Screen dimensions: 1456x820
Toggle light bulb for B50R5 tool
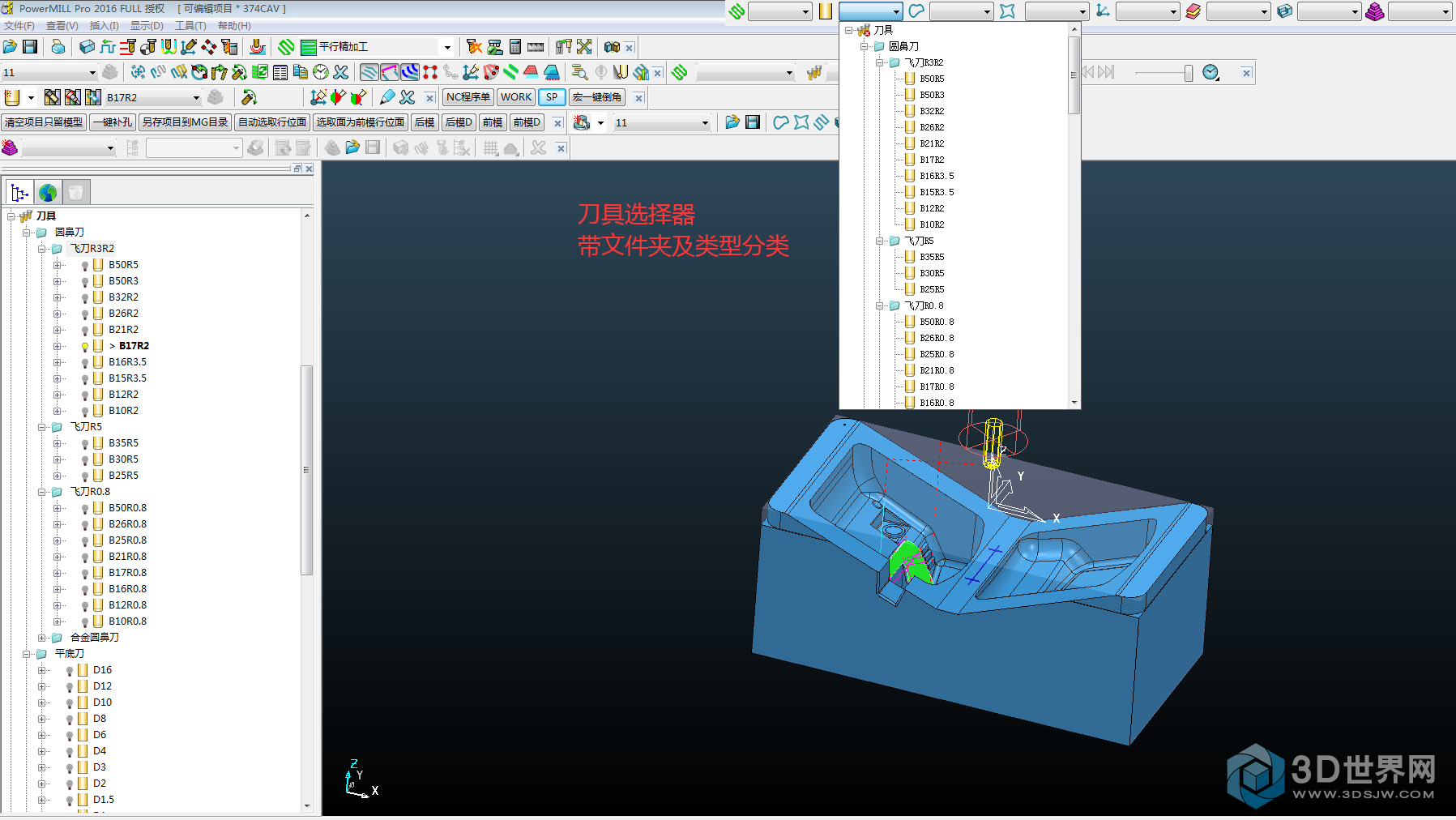coord(84,266)
